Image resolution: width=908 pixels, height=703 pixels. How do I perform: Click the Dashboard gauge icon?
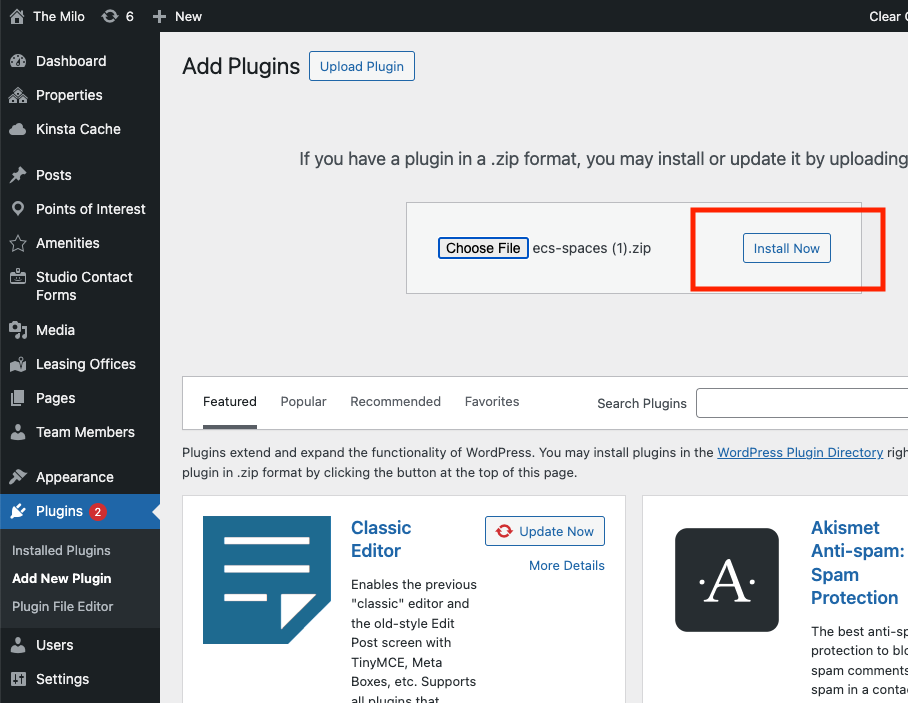(18, 61)
